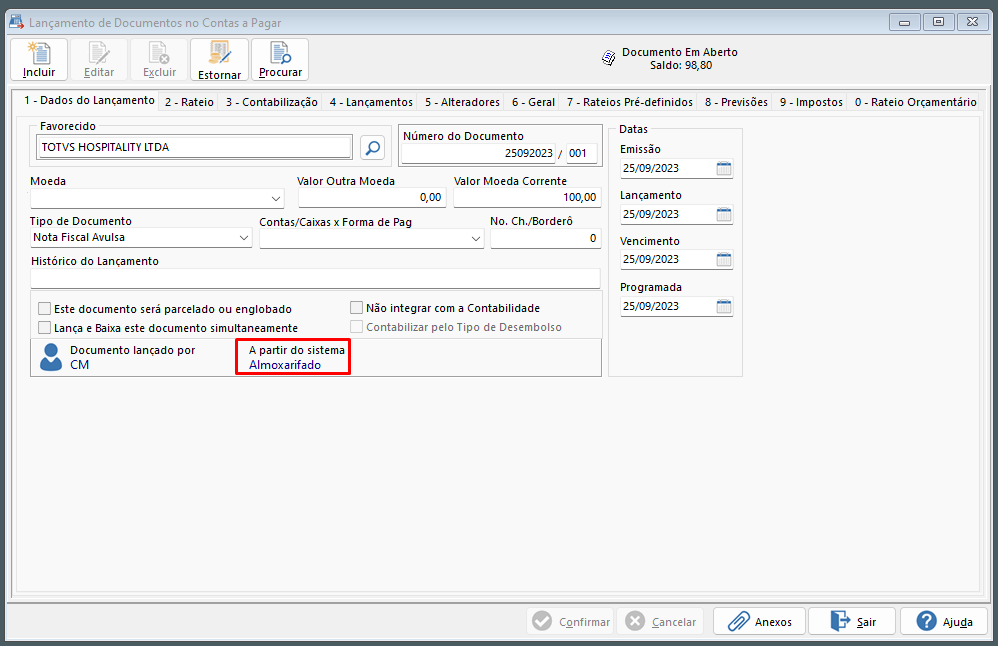Image resolution: width=998 pixels, height=646 pixels.
Task: Click the Saldo: 98,80 text
Action: (680, 66)
